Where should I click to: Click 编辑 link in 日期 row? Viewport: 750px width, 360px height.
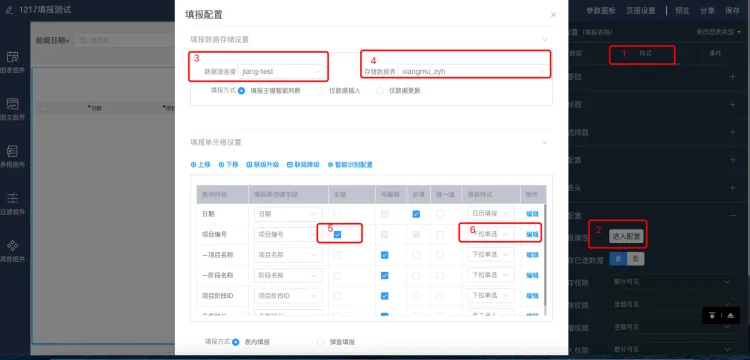click(532, 214)
